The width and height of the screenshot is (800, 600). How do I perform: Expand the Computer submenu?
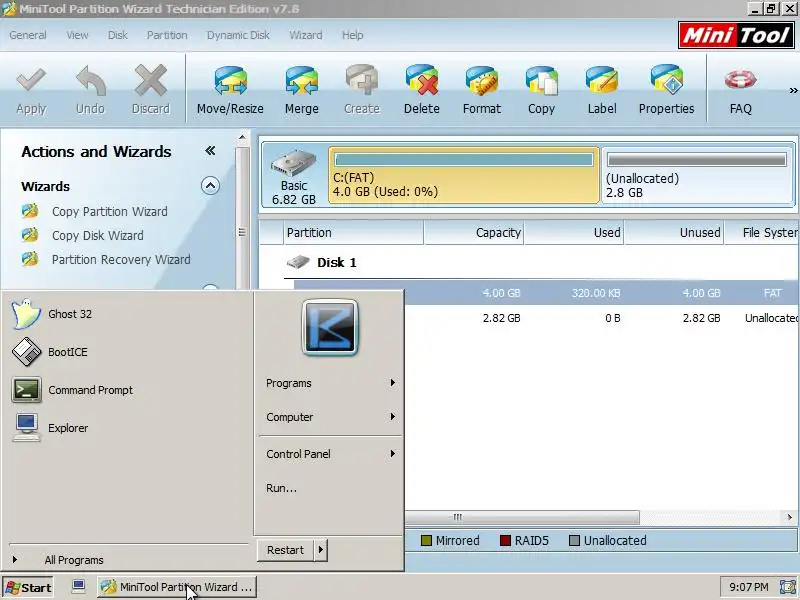[330, 417]
